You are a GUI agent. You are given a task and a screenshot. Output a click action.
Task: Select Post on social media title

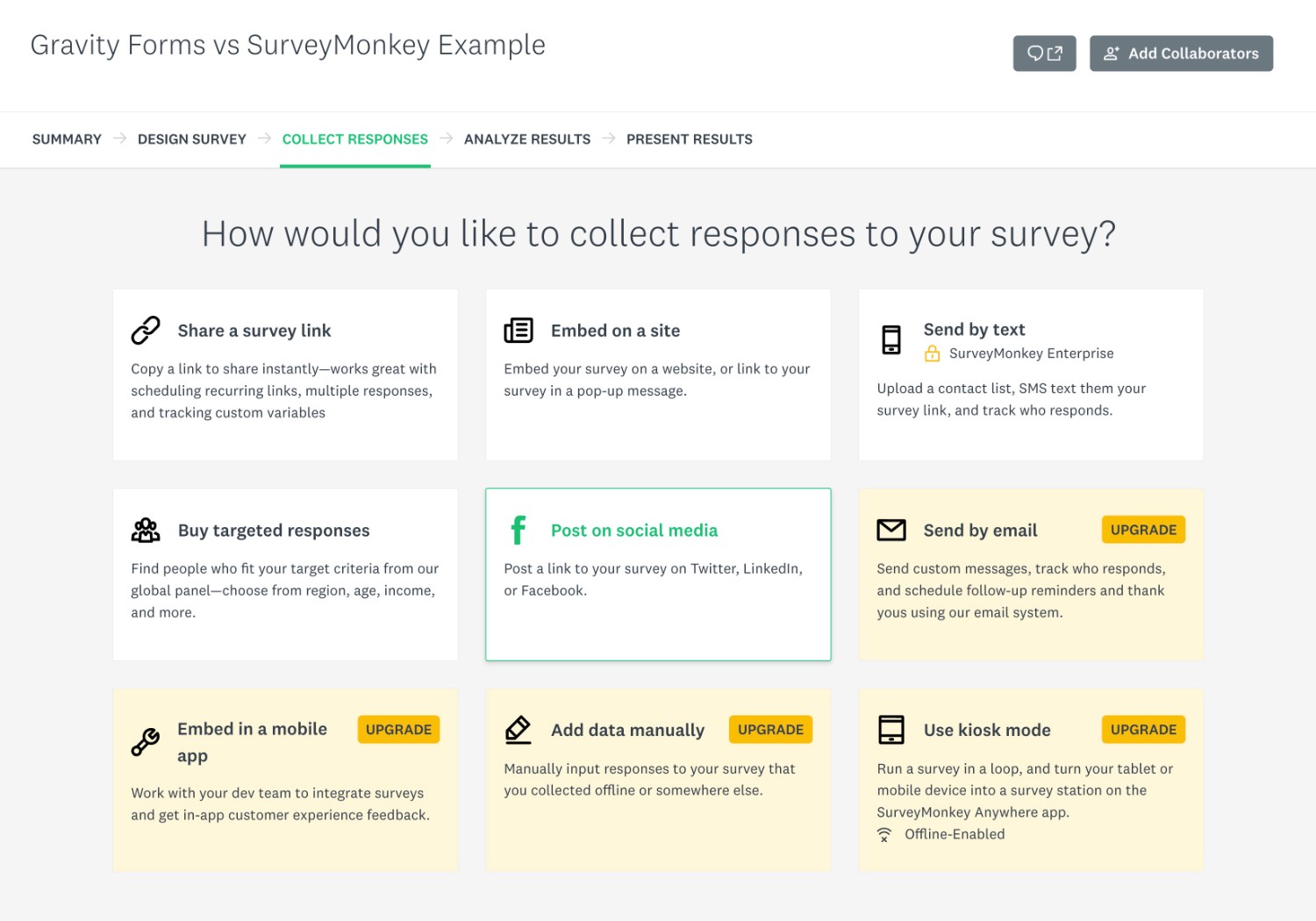pos(634,531)
